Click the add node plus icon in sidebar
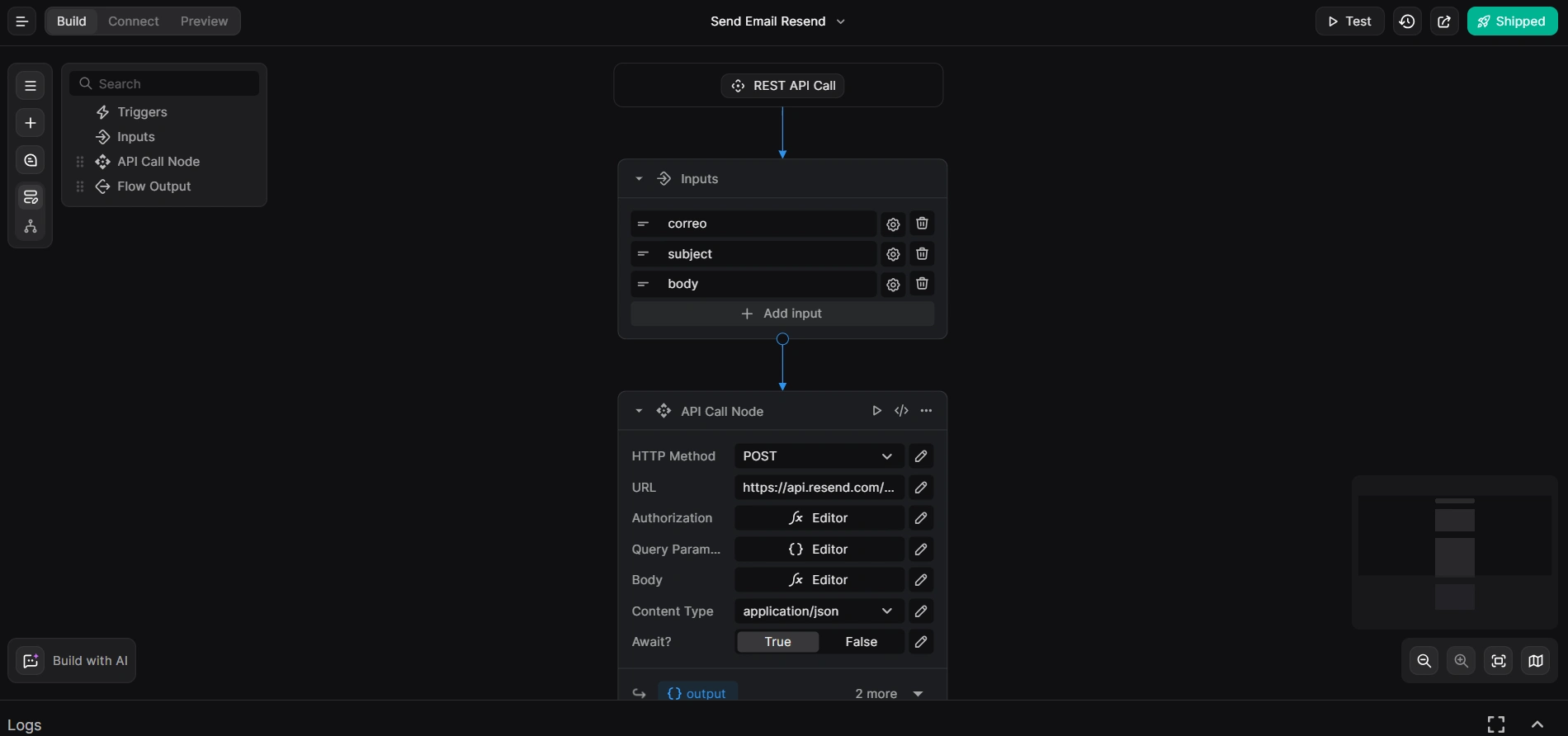This screenshot has height=736, width=1568. pyautogui.click(x=31, y=123)
